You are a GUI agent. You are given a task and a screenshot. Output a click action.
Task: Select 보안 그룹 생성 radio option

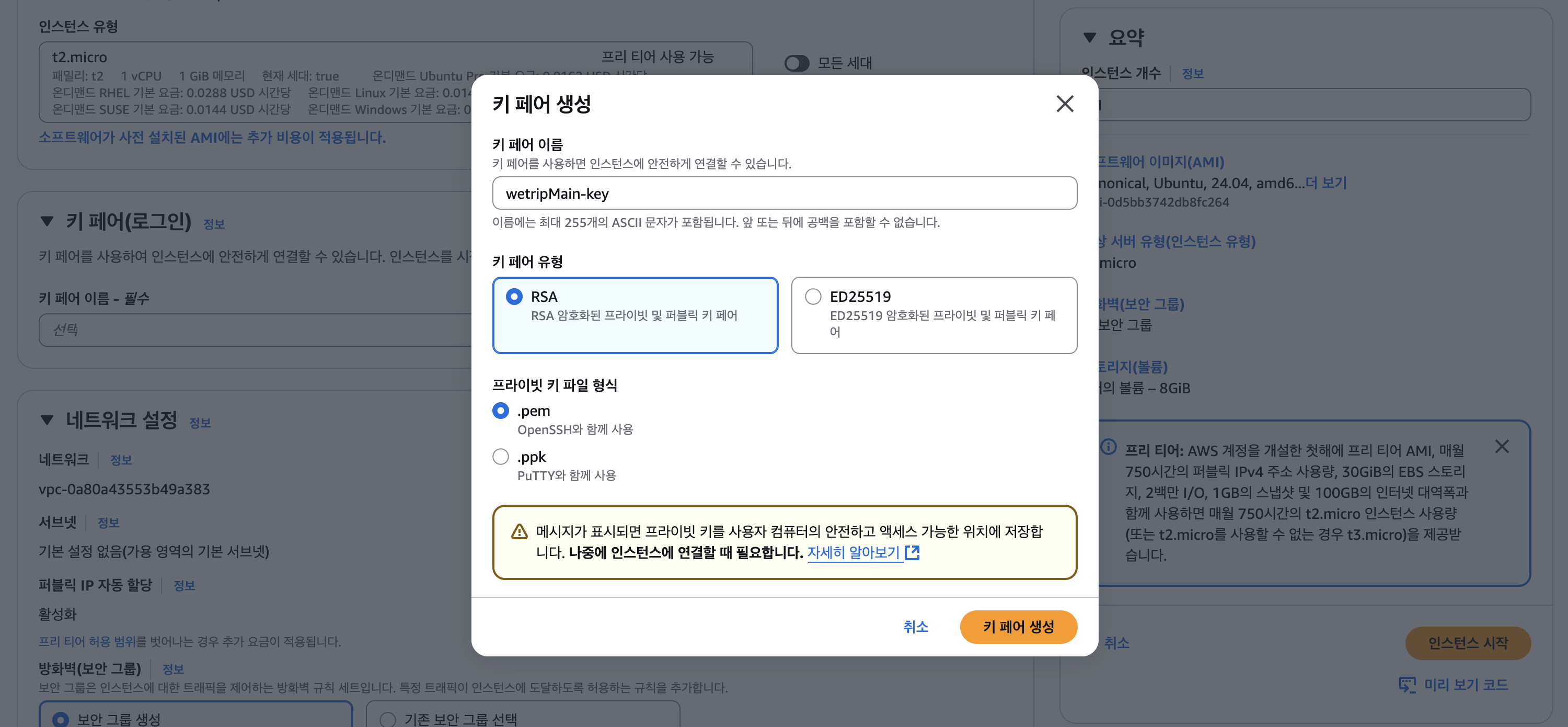click(60, 719)
